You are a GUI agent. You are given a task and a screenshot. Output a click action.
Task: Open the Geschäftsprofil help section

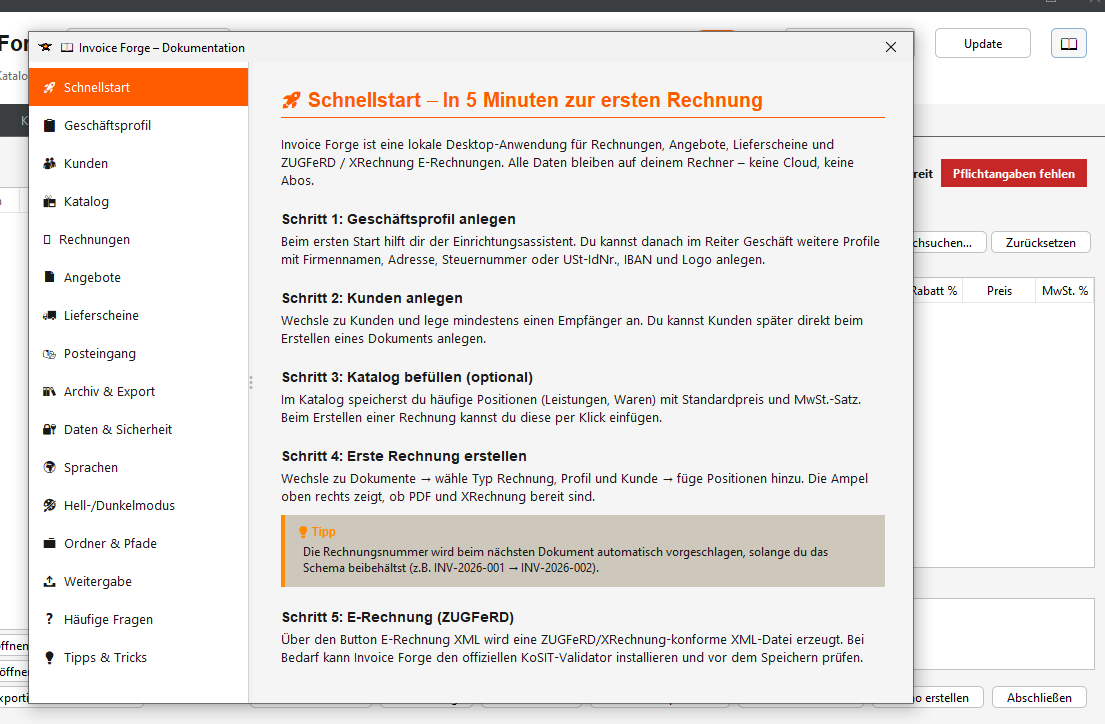[x=139, y=125]
